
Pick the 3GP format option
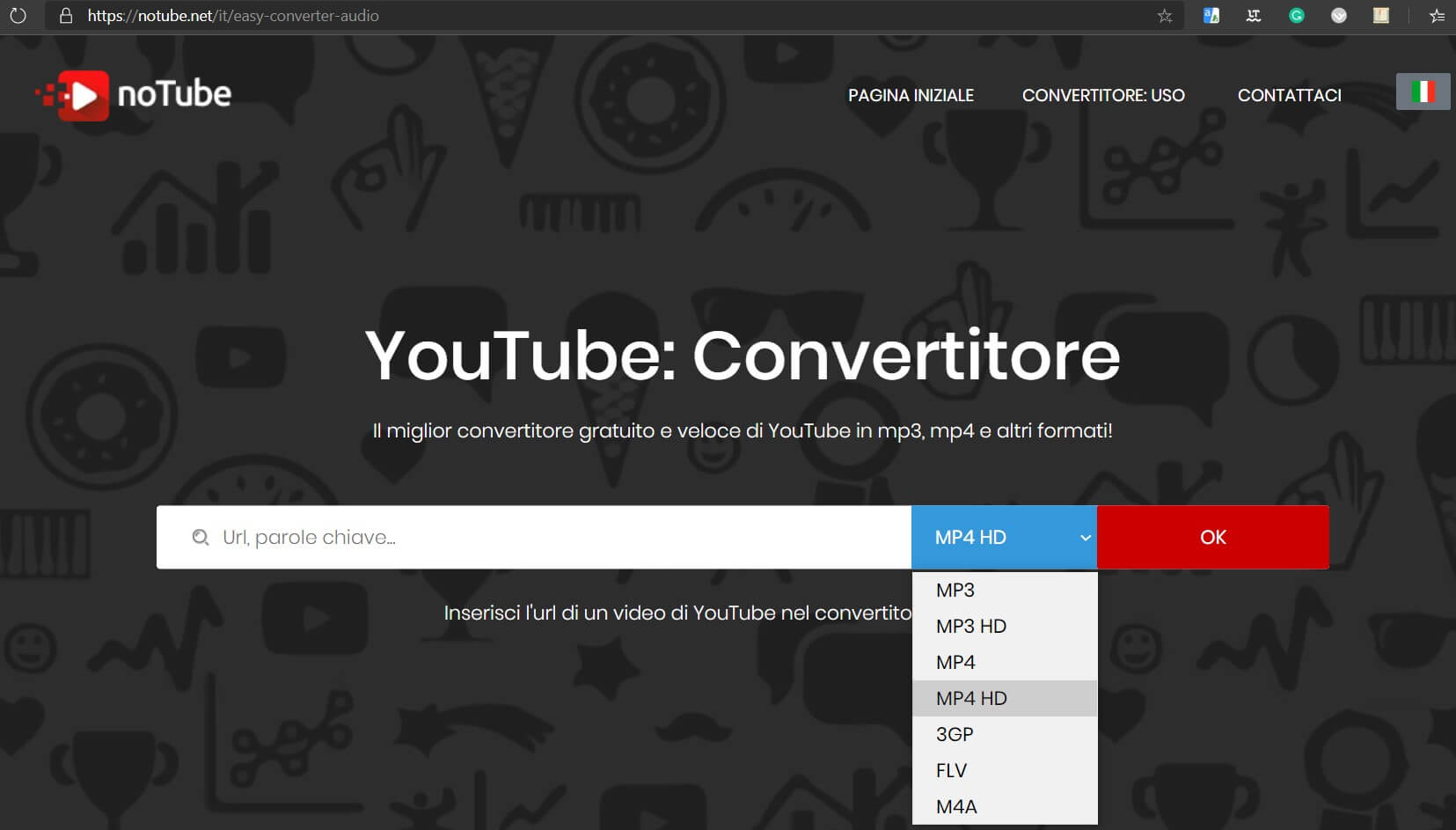(x=955, y=734)
